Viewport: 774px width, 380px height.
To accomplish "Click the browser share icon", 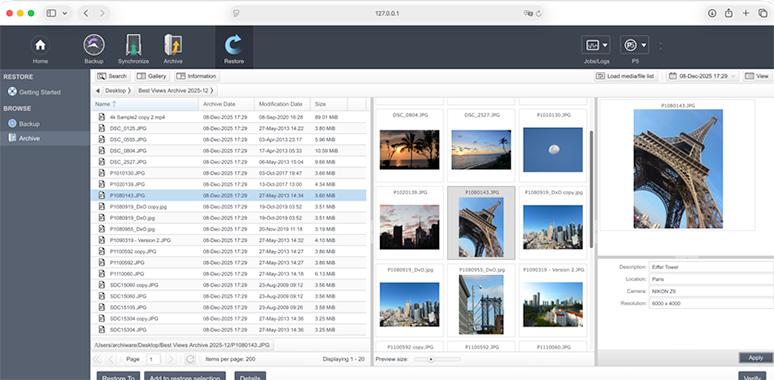I will [729, 13].
